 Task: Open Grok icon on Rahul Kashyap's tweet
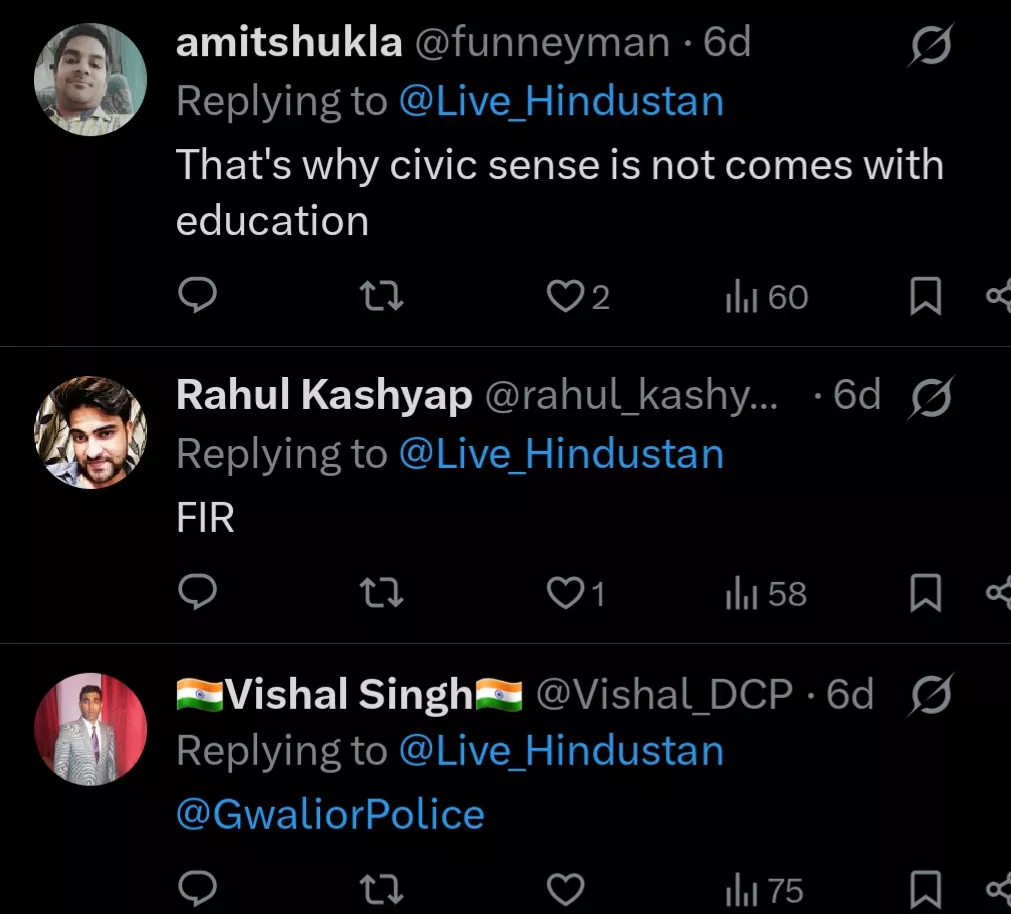pos(929,396)
